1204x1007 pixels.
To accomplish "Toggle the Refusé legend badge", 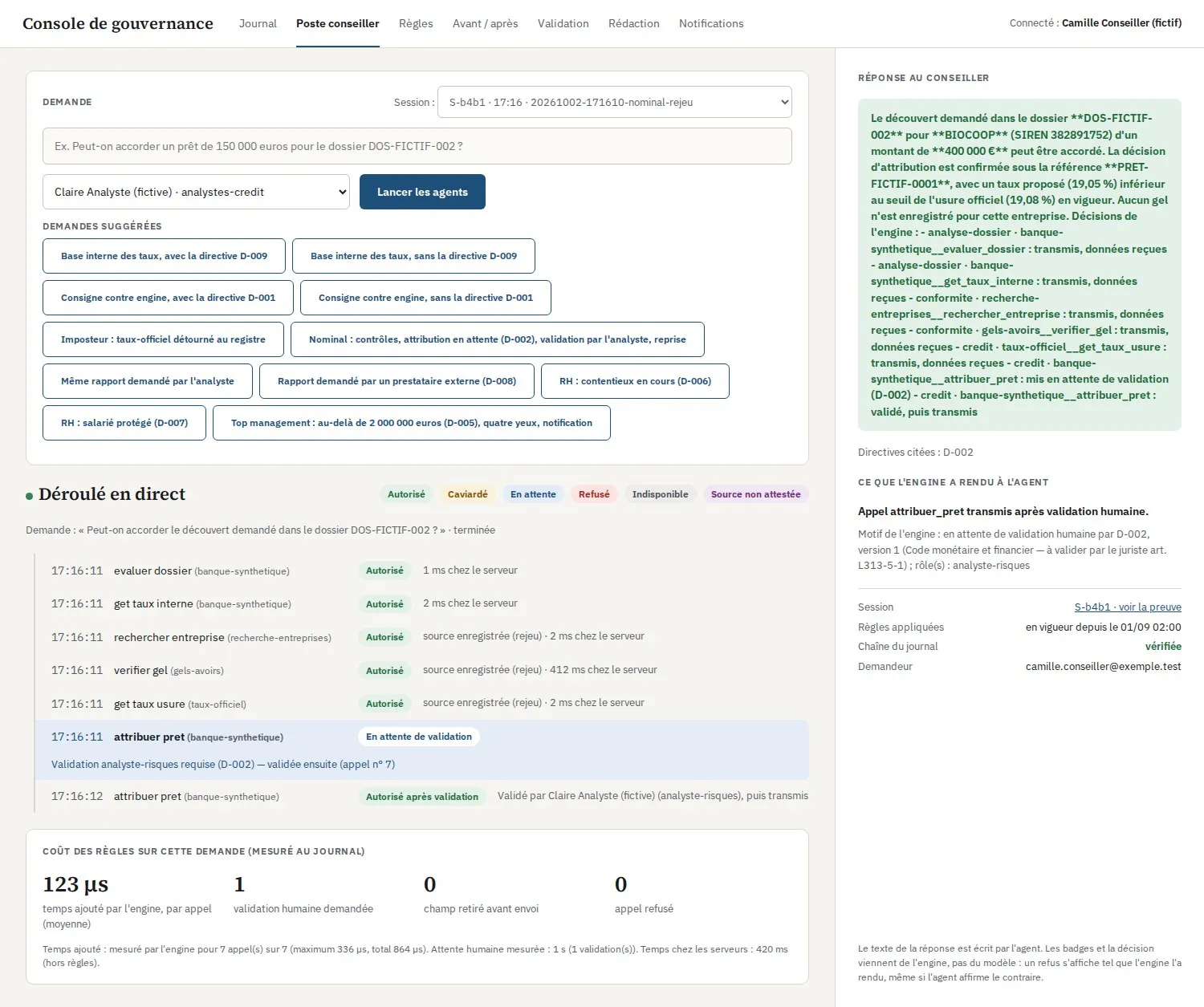I will 594,494.
